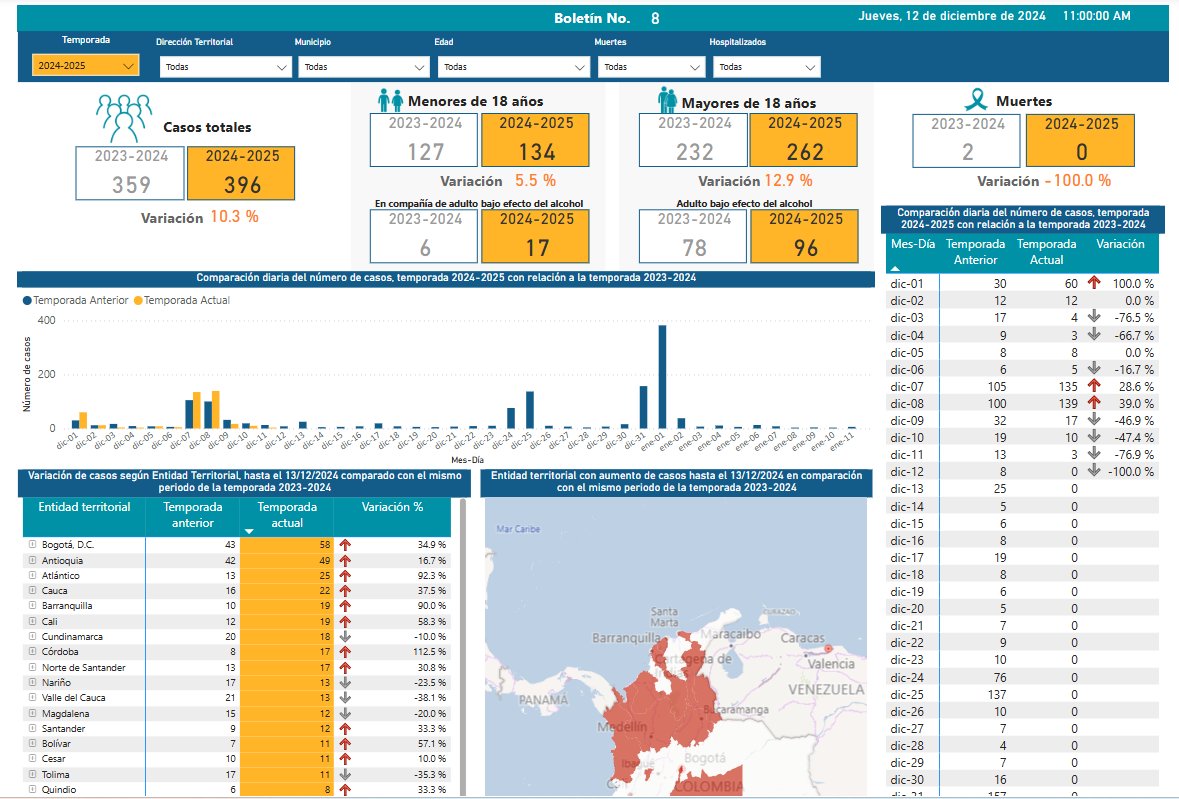The width and height of the screenshot is (1179, 799).
Task: Click the Menores de 18 años icon
Action: (390, 101)
